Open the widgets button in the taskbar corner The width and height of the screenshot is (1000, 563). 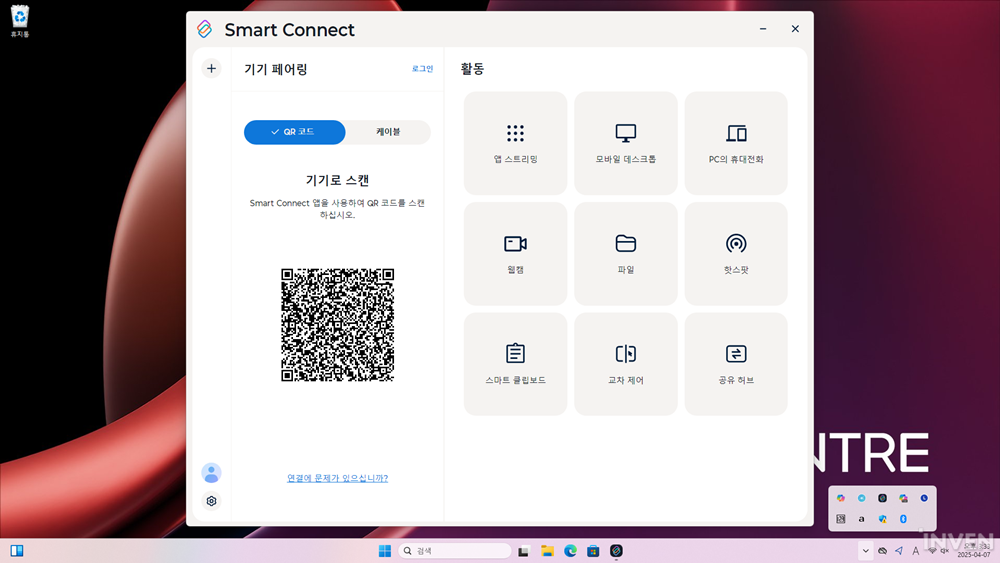point(17,551)
